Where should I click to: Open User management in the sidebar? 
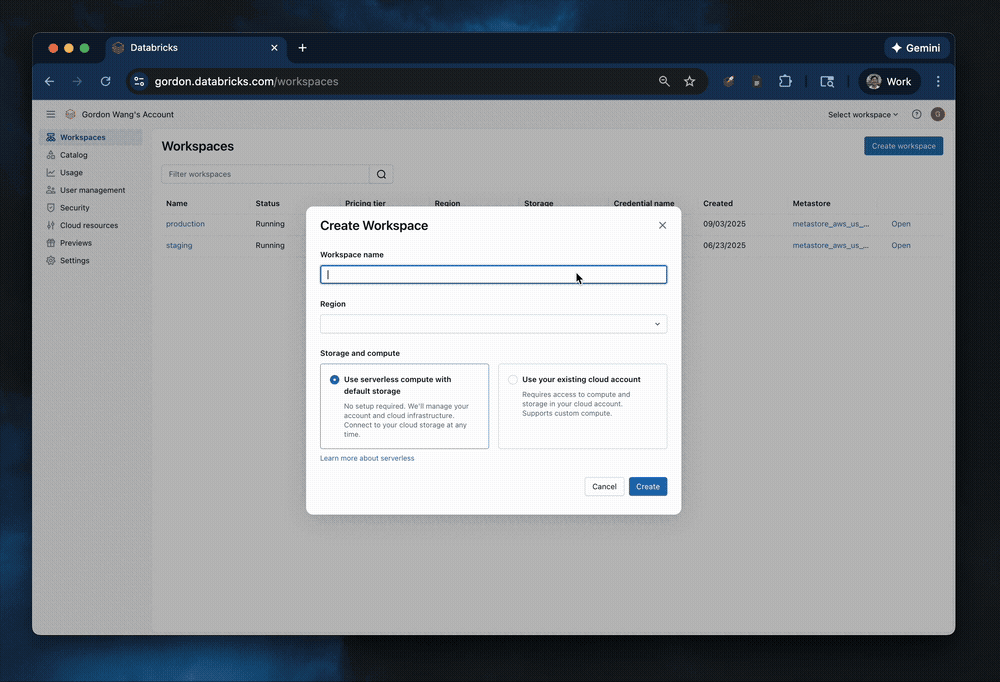click(x=91, y=190)
